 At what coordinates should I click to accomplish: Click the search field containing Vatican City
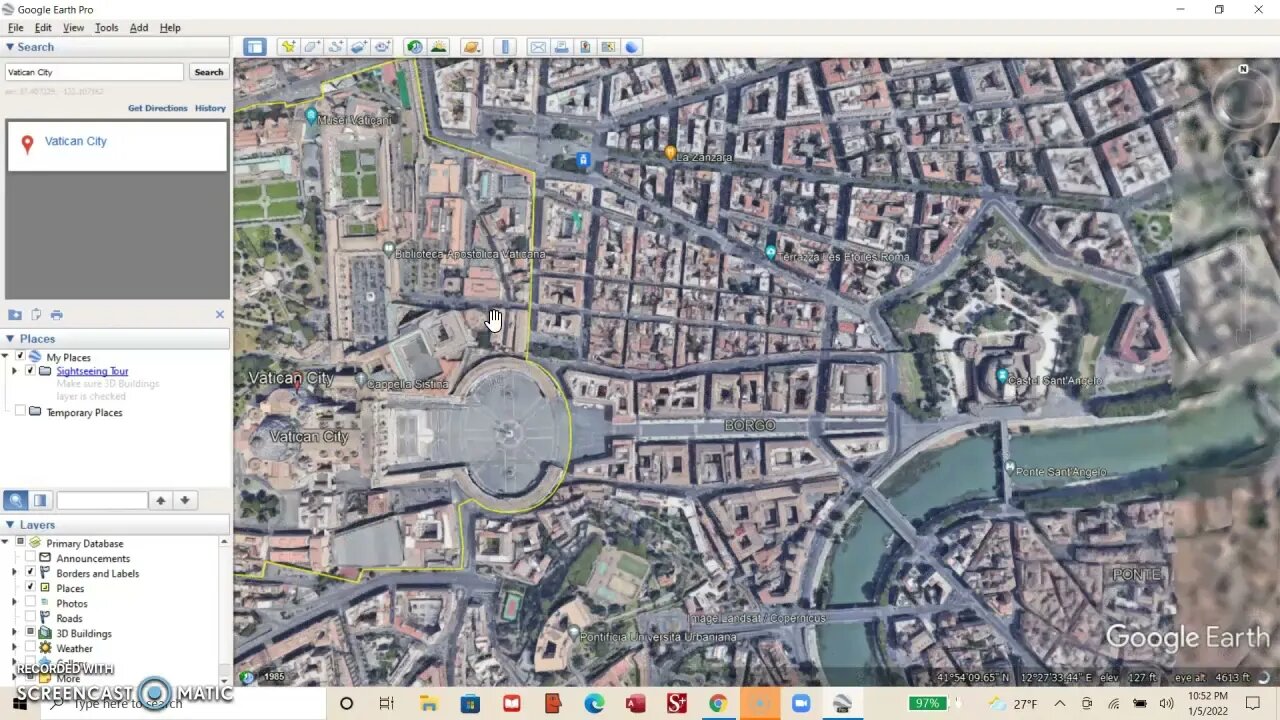coord(94,72)
